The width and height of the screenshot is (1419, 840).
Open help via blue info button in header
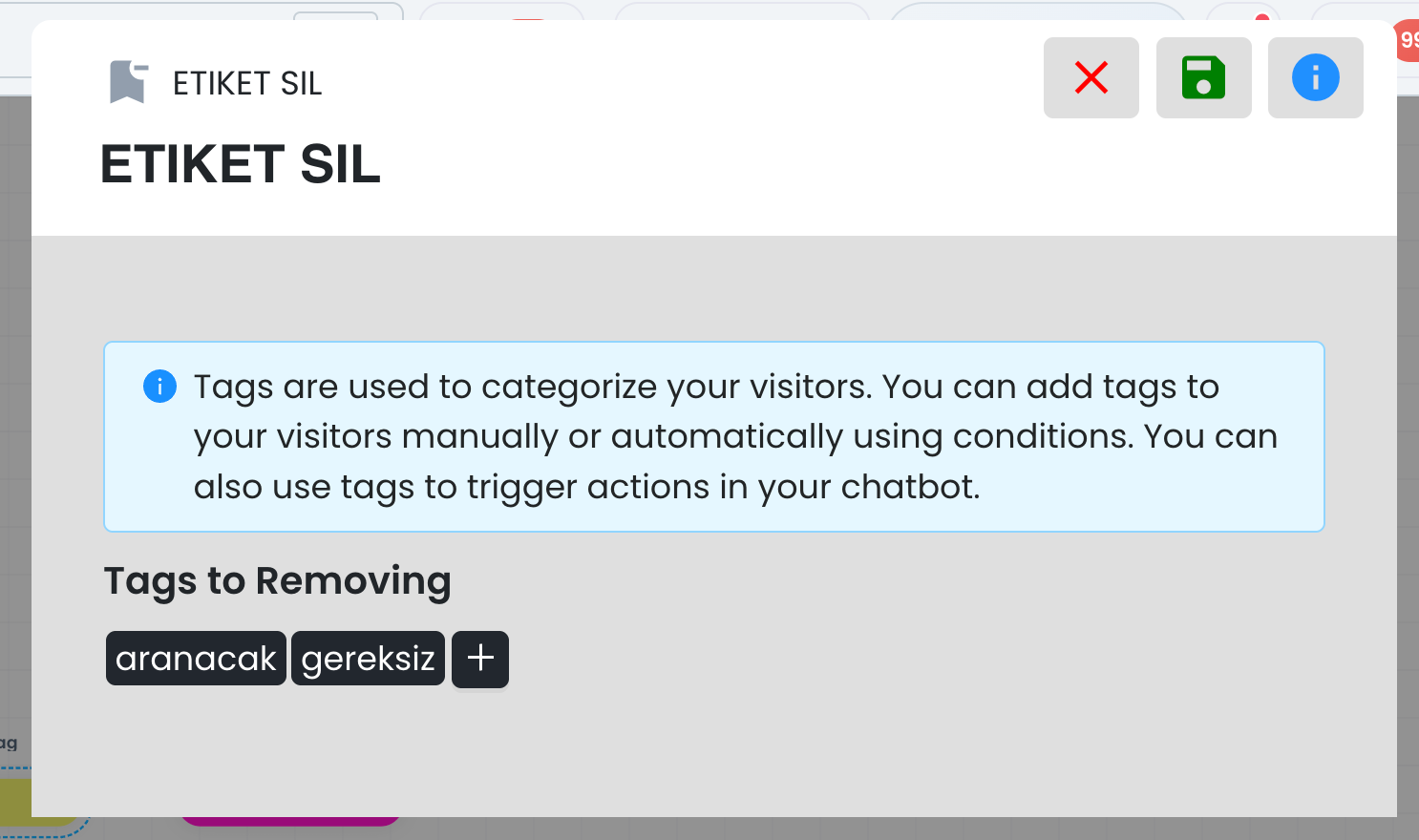tap(1315, 77)
